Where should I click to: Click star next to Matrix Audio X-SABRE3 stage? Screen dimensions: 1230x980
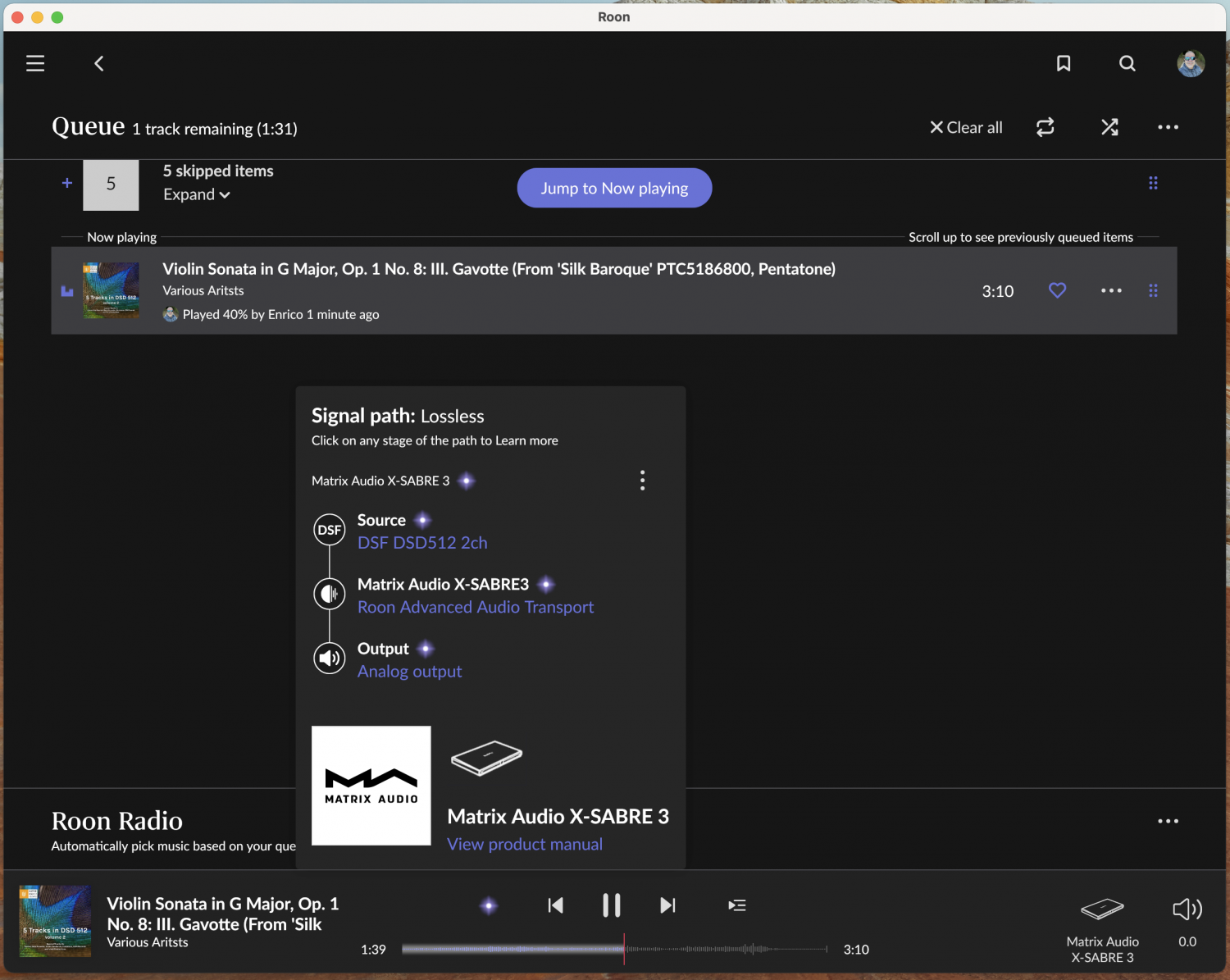546,584
